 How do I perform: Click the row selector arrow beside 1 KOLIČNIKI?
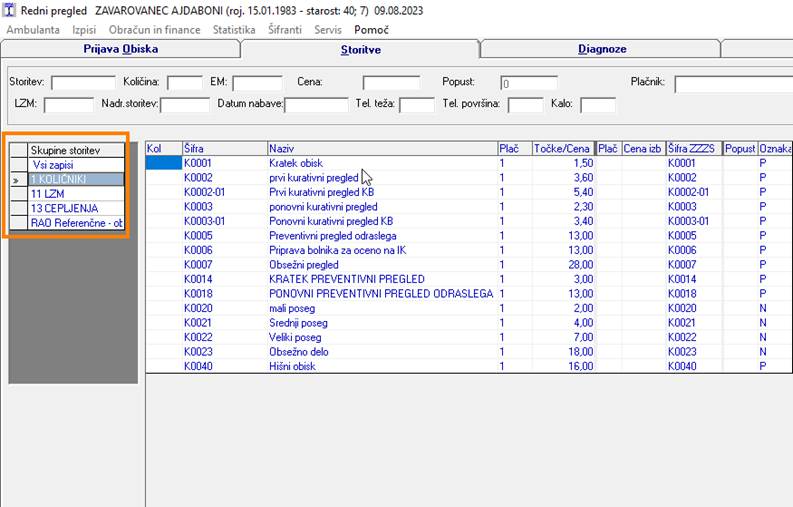18,179
